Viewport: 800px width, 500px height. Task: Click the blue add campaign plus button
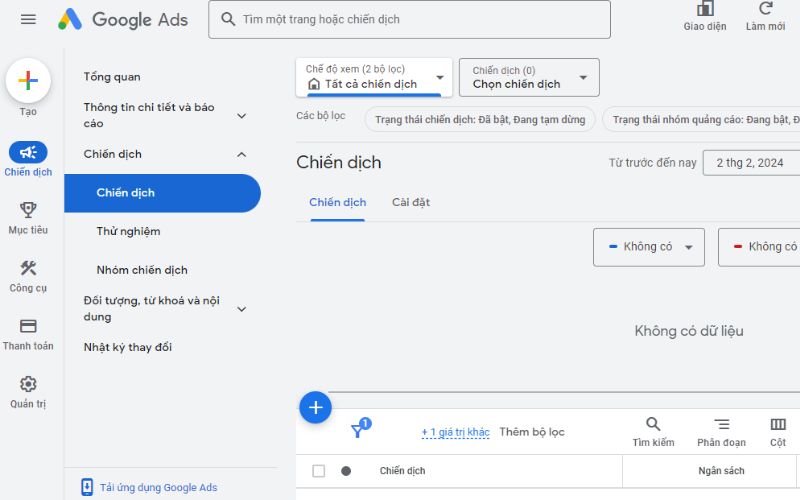pos(316,407)
